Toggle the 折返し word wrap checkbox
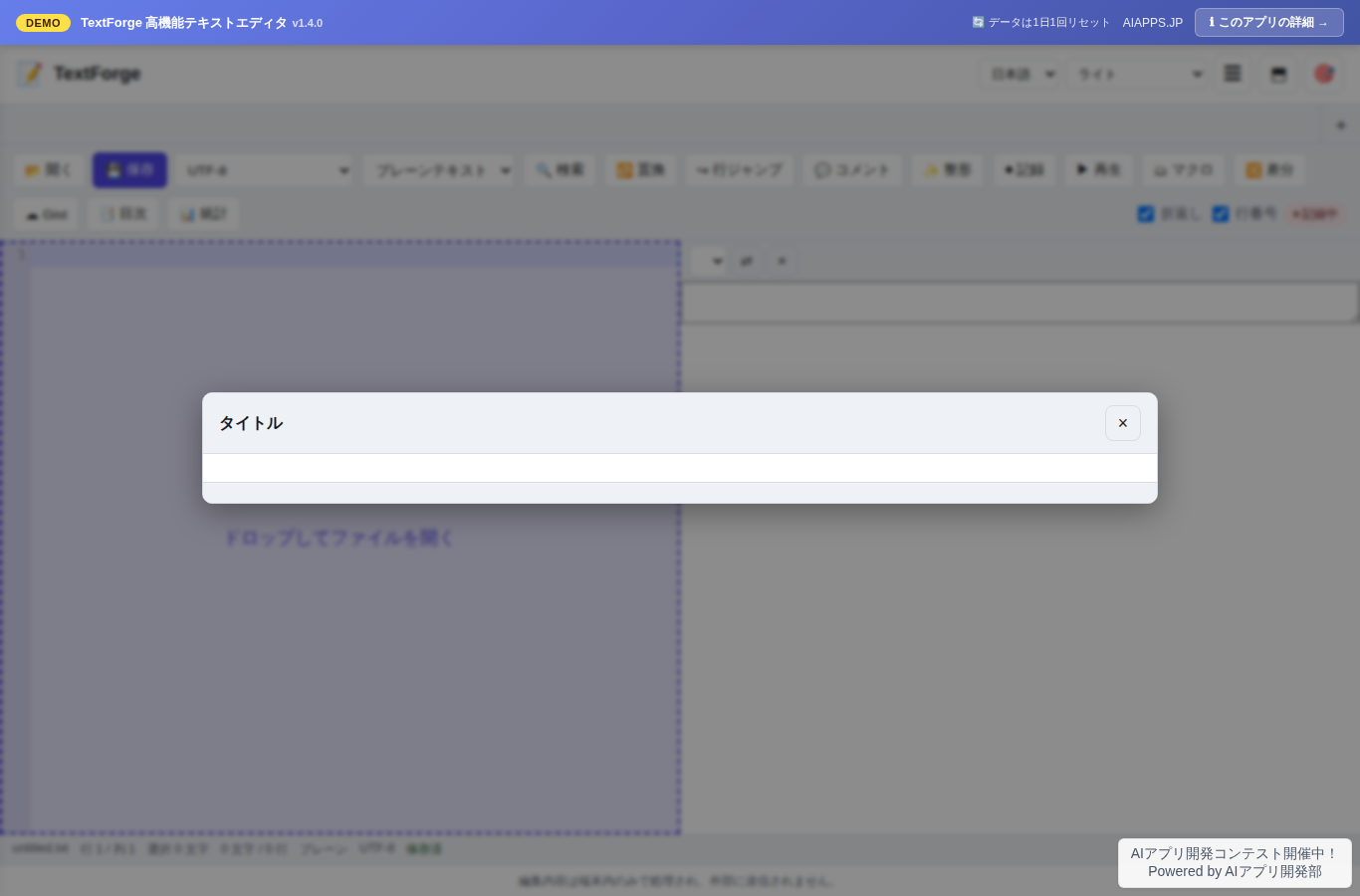 coord(1146,214)
